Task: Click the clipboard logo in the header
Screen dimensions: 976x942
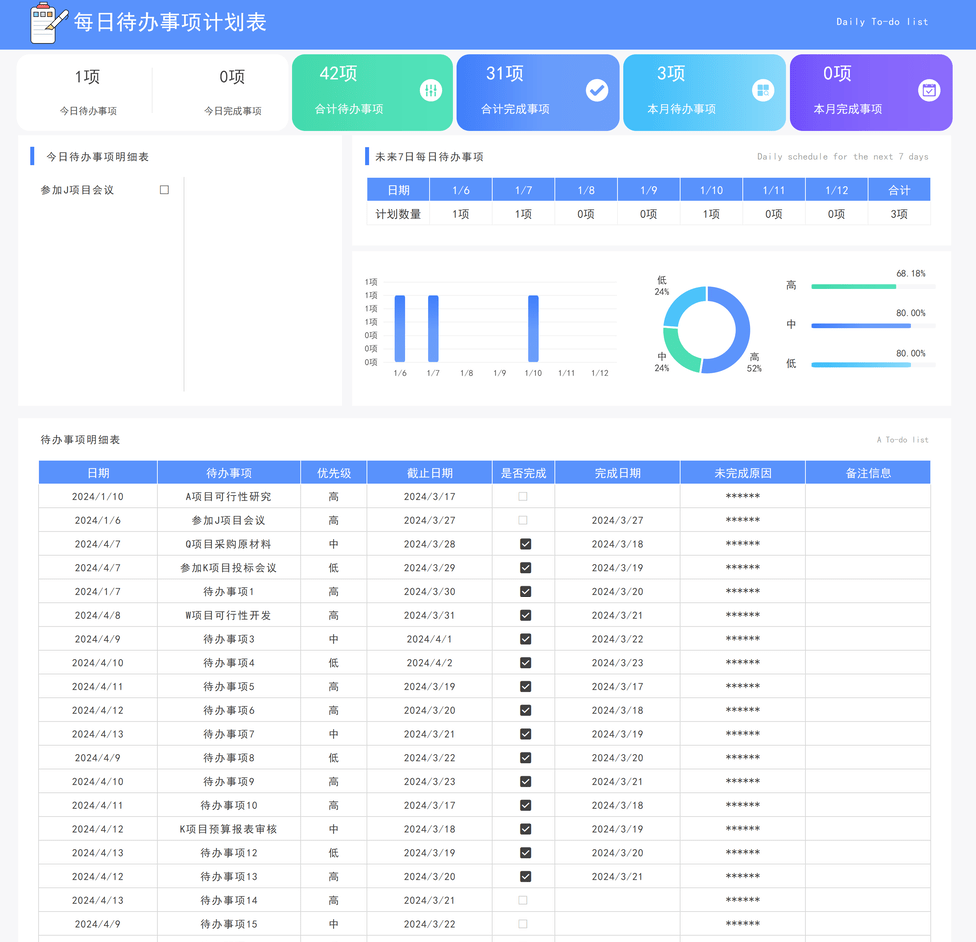Action: coord(44,22)
